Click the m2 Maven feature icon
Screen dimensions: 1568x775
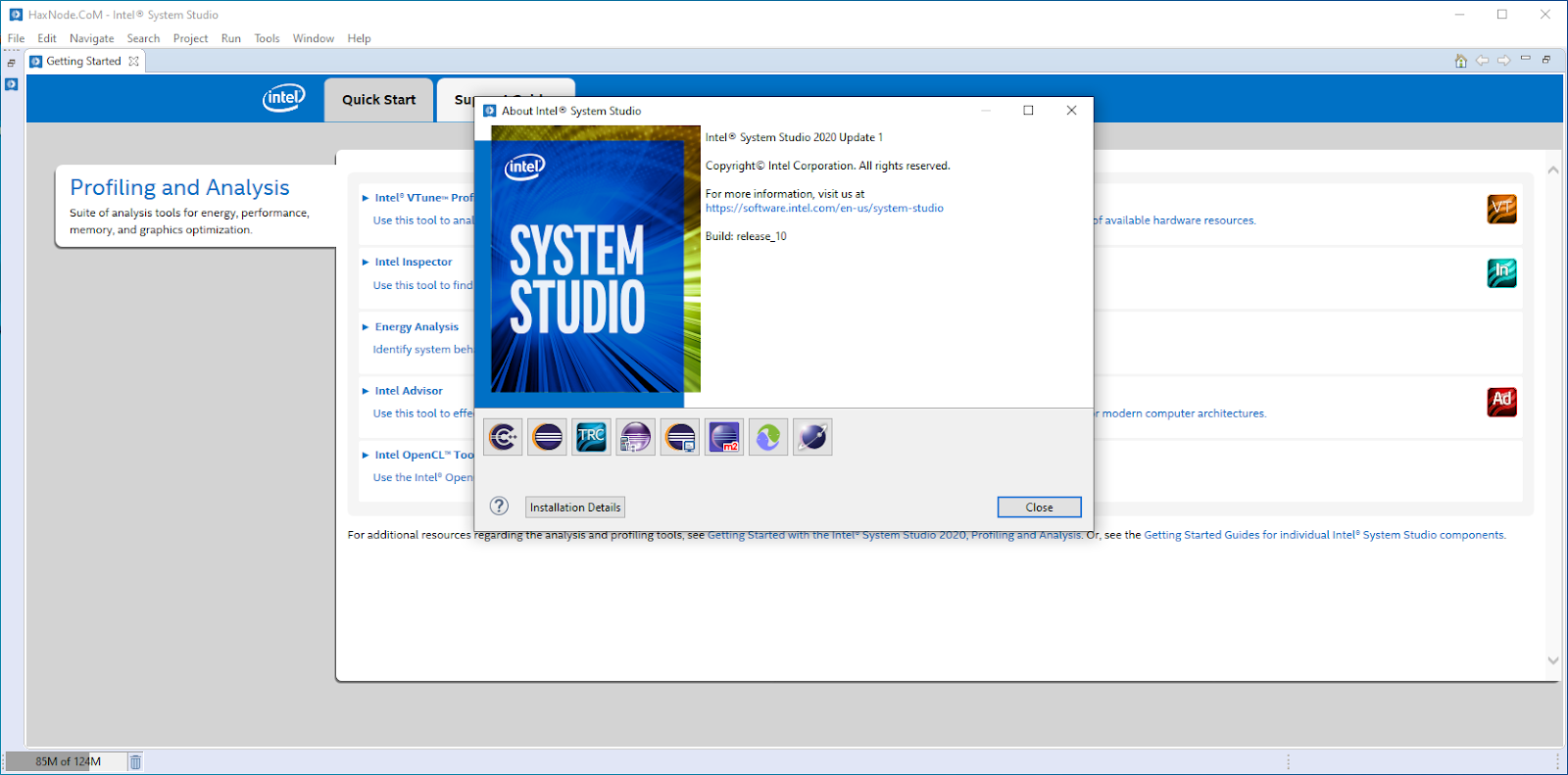724,437
